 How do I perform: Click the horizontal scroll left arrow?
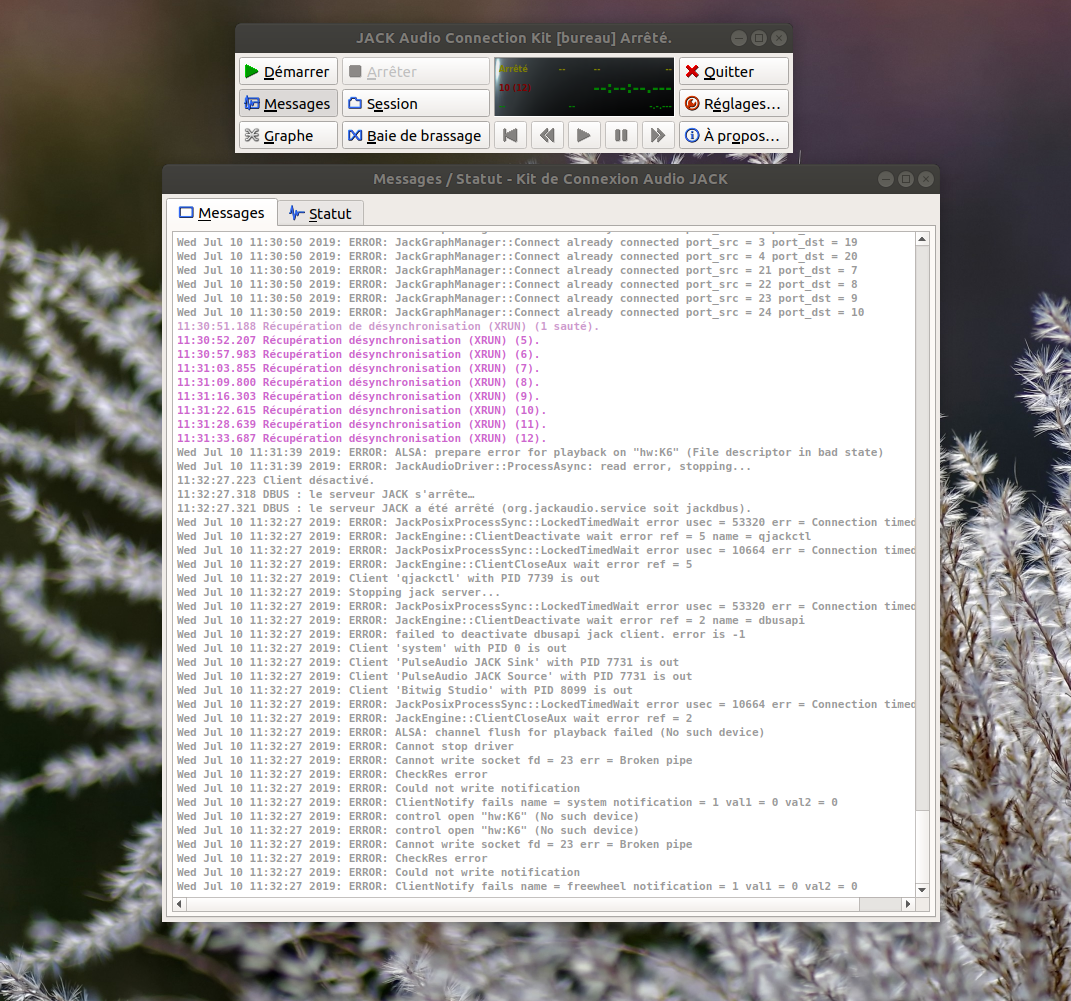[180, 904]
